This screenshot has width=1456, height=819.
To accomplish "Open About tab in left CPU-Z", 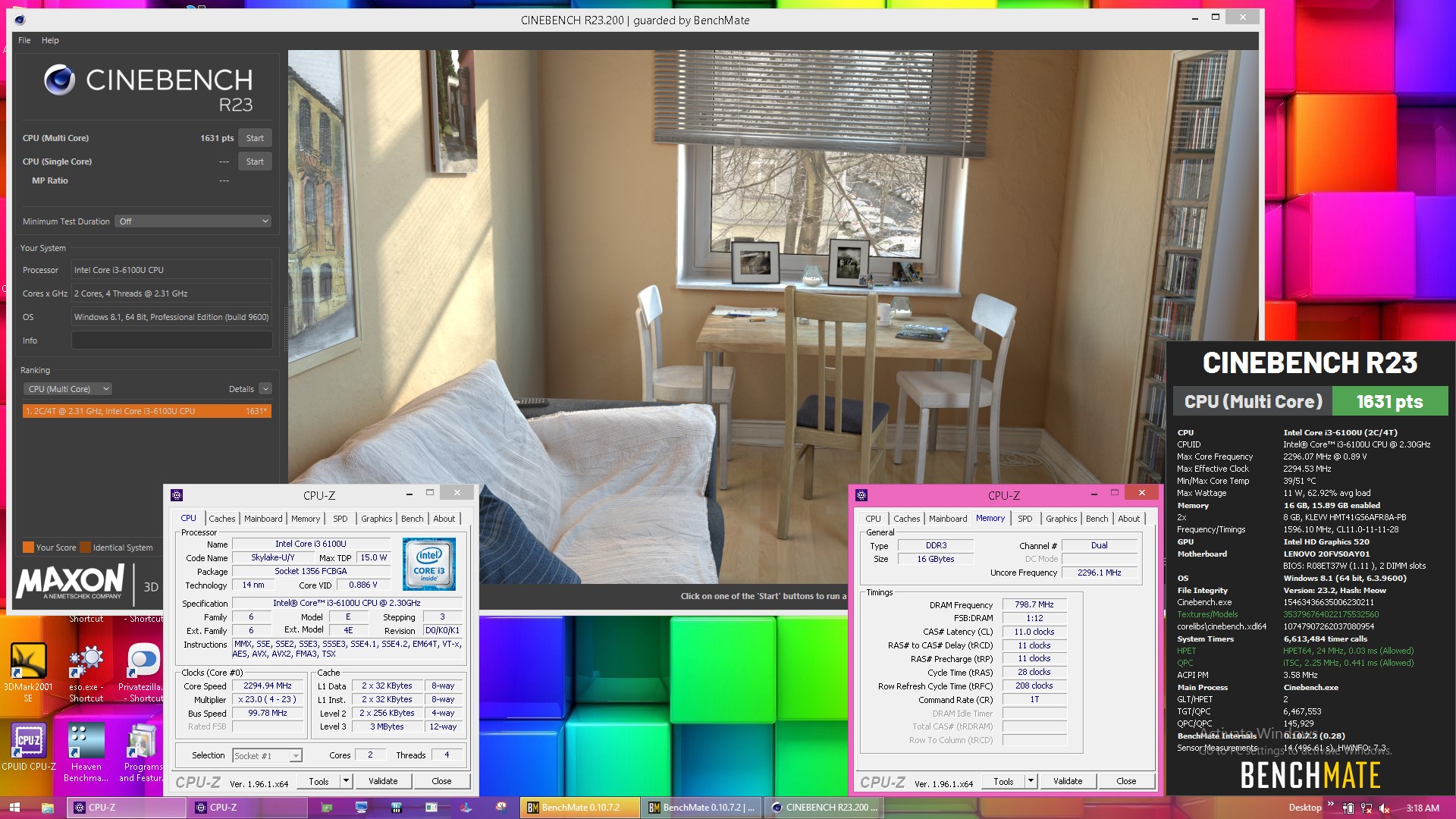I will 444,519.
